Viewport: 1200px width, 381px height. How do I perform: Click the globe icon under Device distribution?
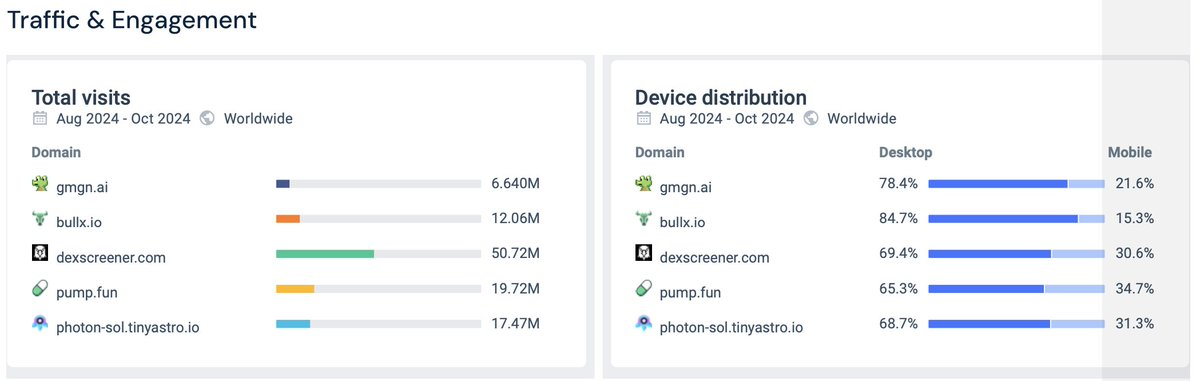click(x=812, y=118)
